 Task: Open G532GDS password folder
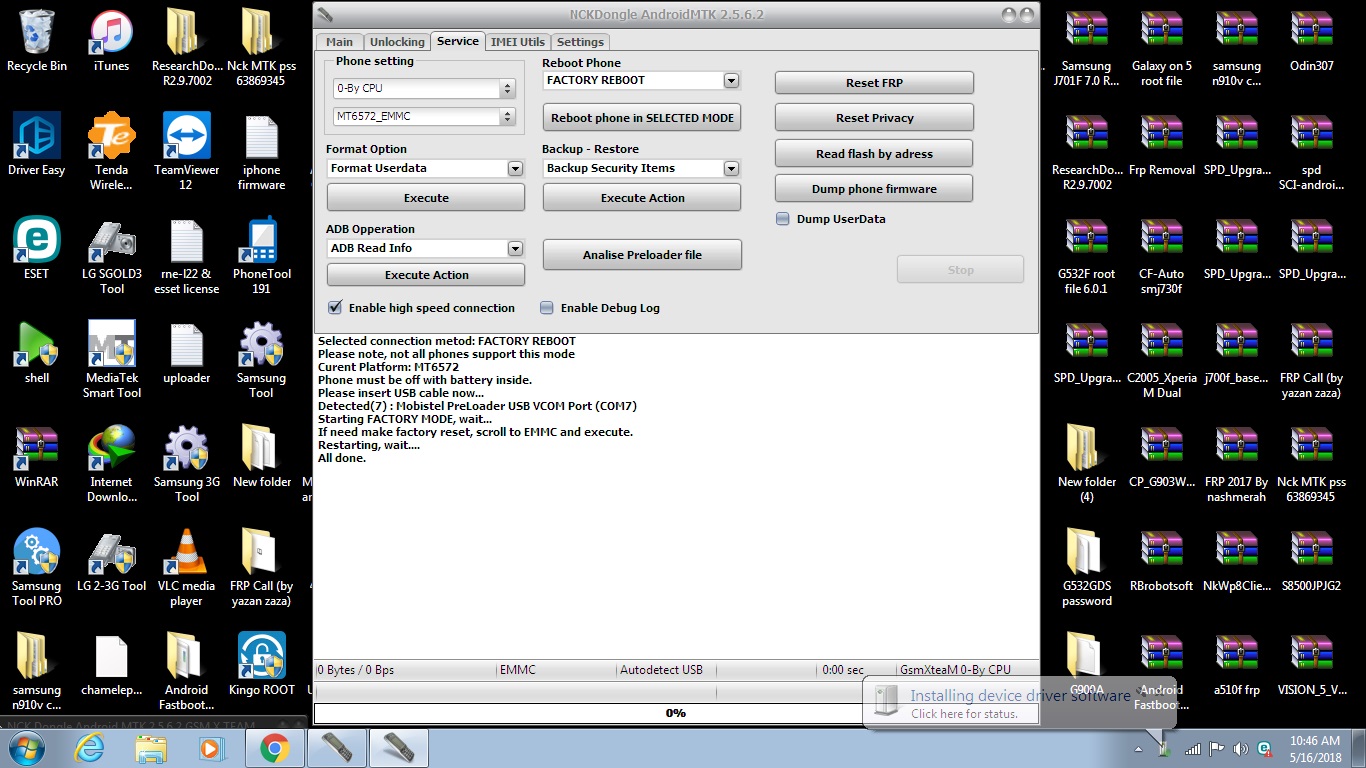coord(1087,569)
